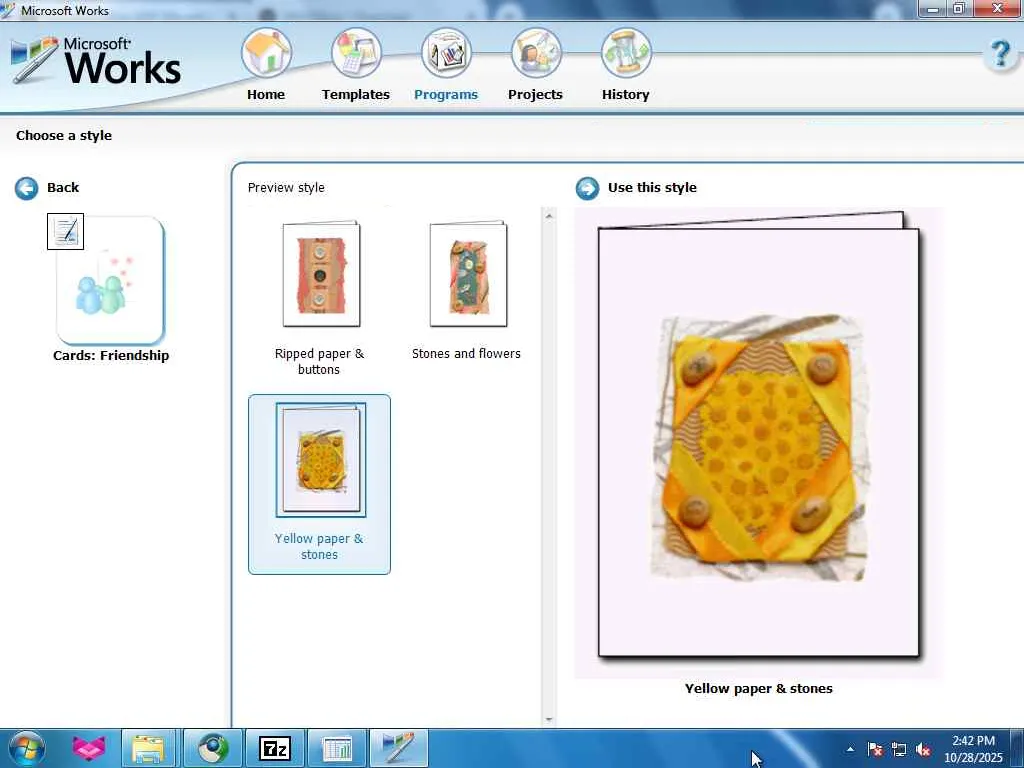Select the Yellow paper & stones thumbnail
The width and height of the screenshot is (1024, 768).
pos(321,460)
